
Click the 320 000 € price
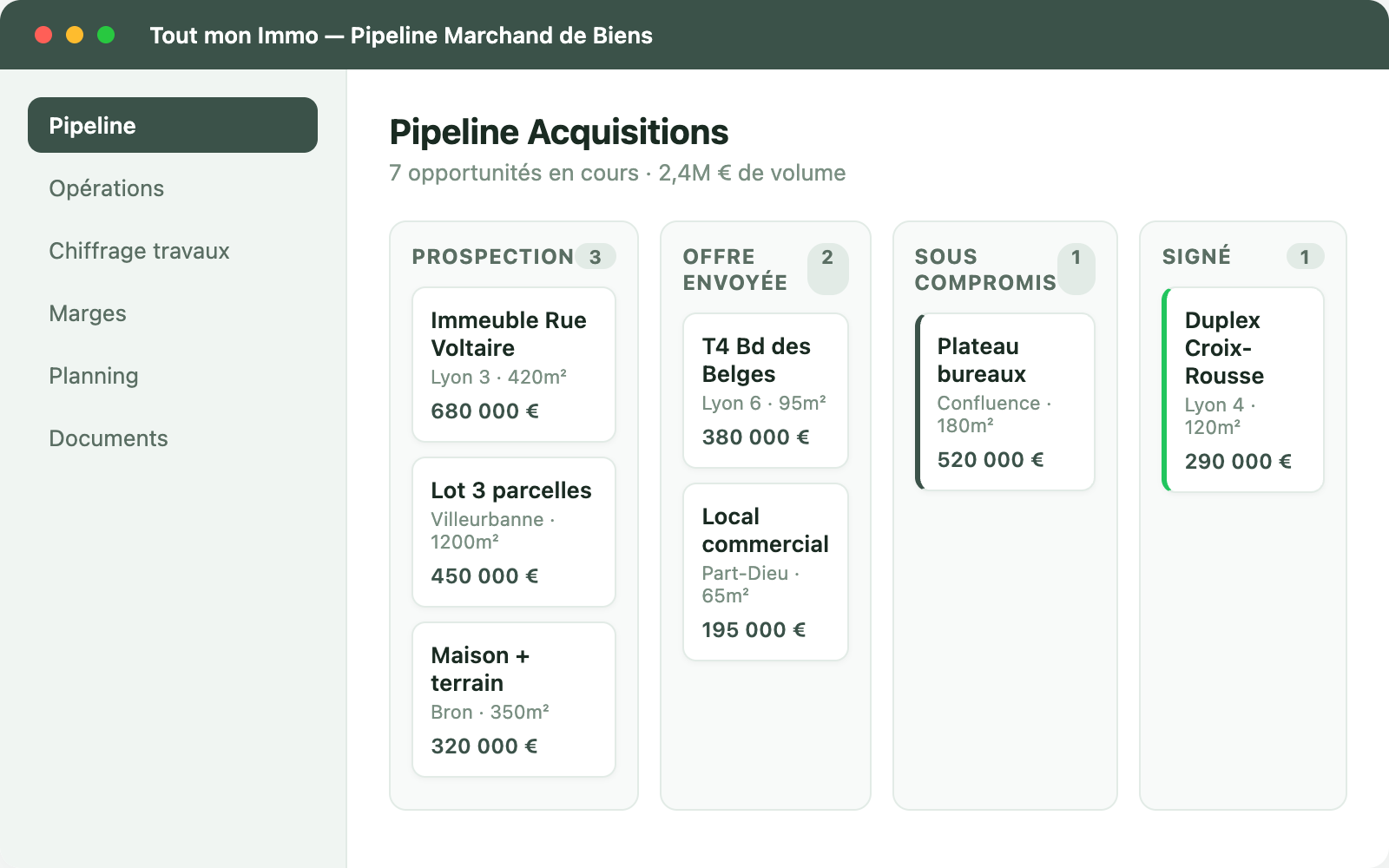click(x=484, y=746)
